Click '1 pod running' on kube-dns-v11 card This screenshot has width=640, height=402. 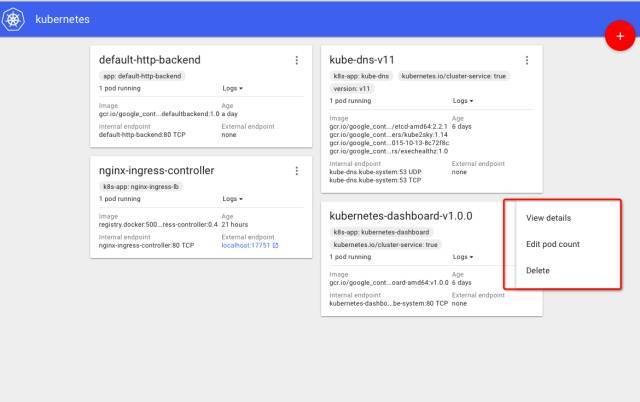tap(350, 100)
